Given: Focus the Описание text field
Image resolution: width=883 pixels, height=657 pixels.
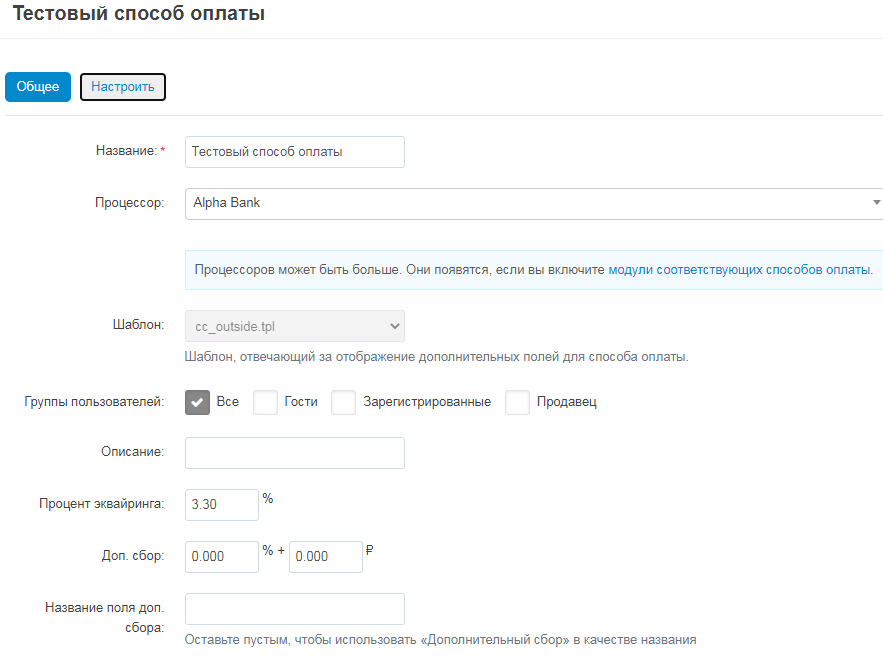Looking at the screenshot, I should click(x=295, y=453).
